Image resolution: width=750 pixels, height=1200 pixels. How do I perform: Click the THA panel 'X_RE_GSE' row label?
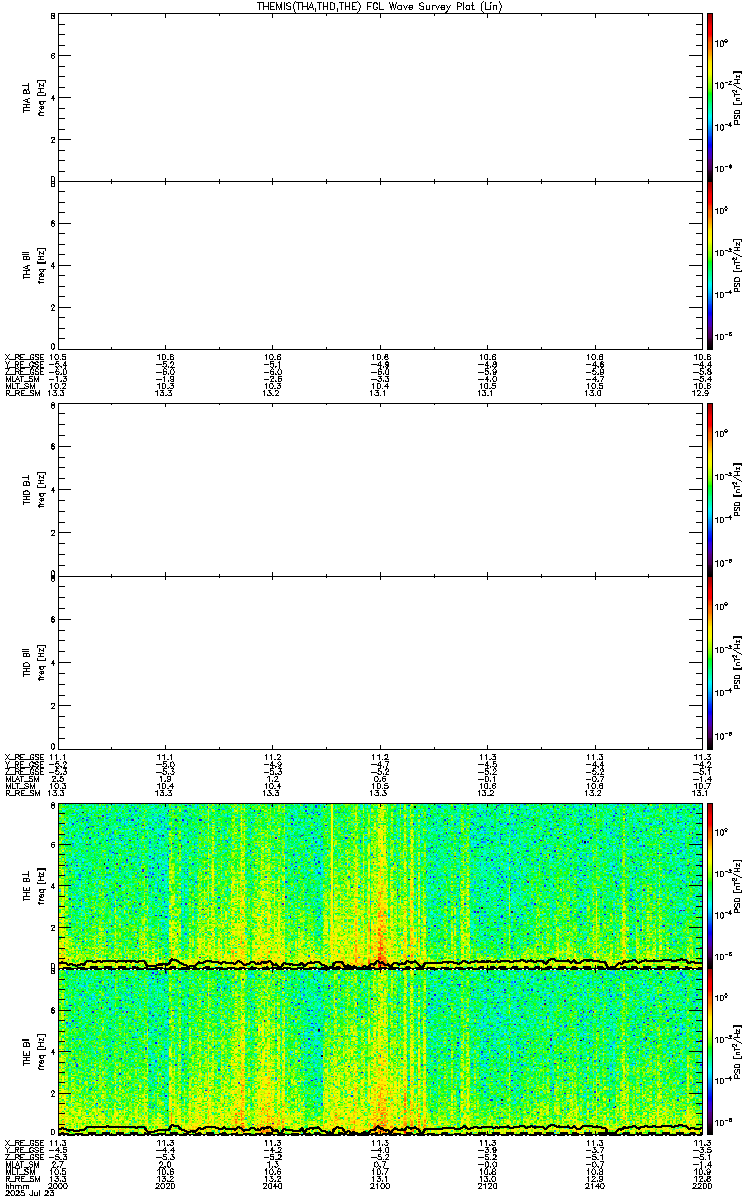pos(23,356)
